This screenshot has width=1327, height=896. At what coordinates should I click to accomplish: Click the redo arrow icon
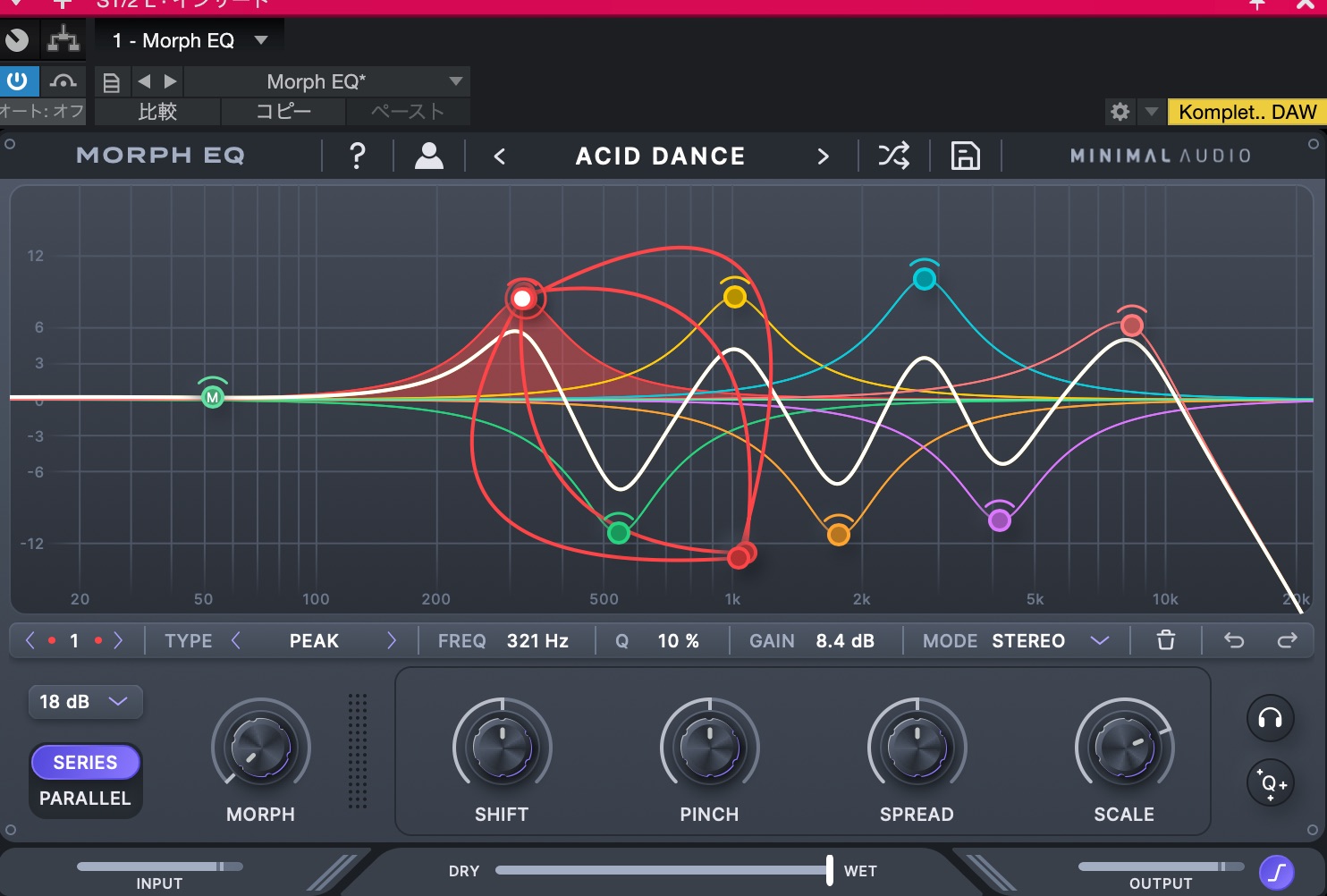tap(1287, 640)
